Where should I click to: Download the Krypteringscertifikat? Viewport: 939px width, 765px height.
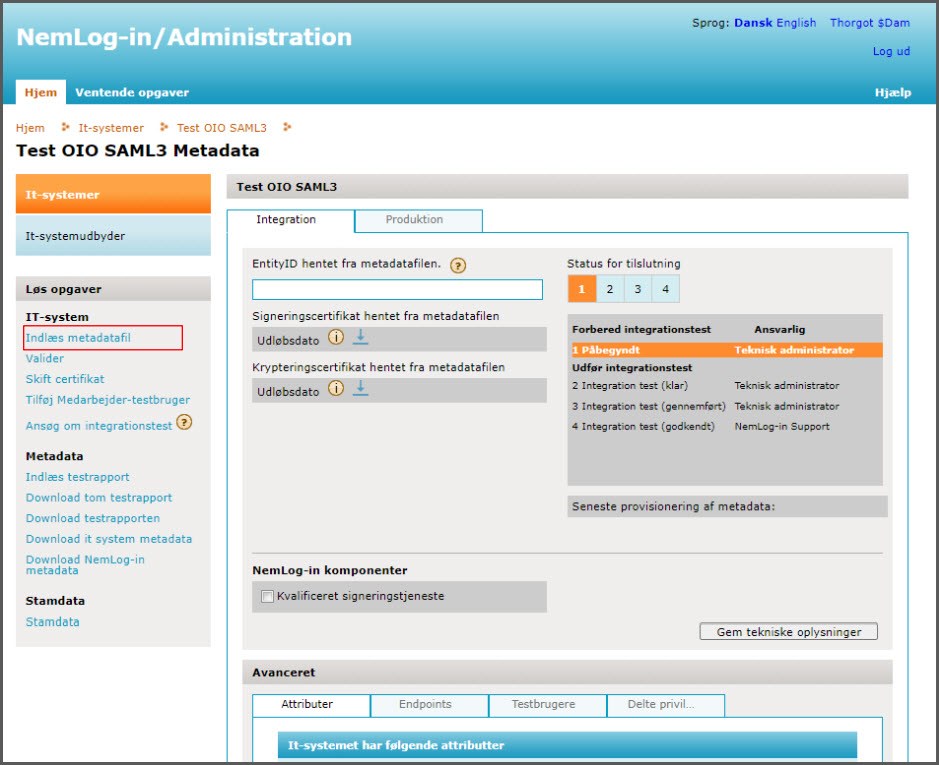pyautogui.click(x=360, y=388)
